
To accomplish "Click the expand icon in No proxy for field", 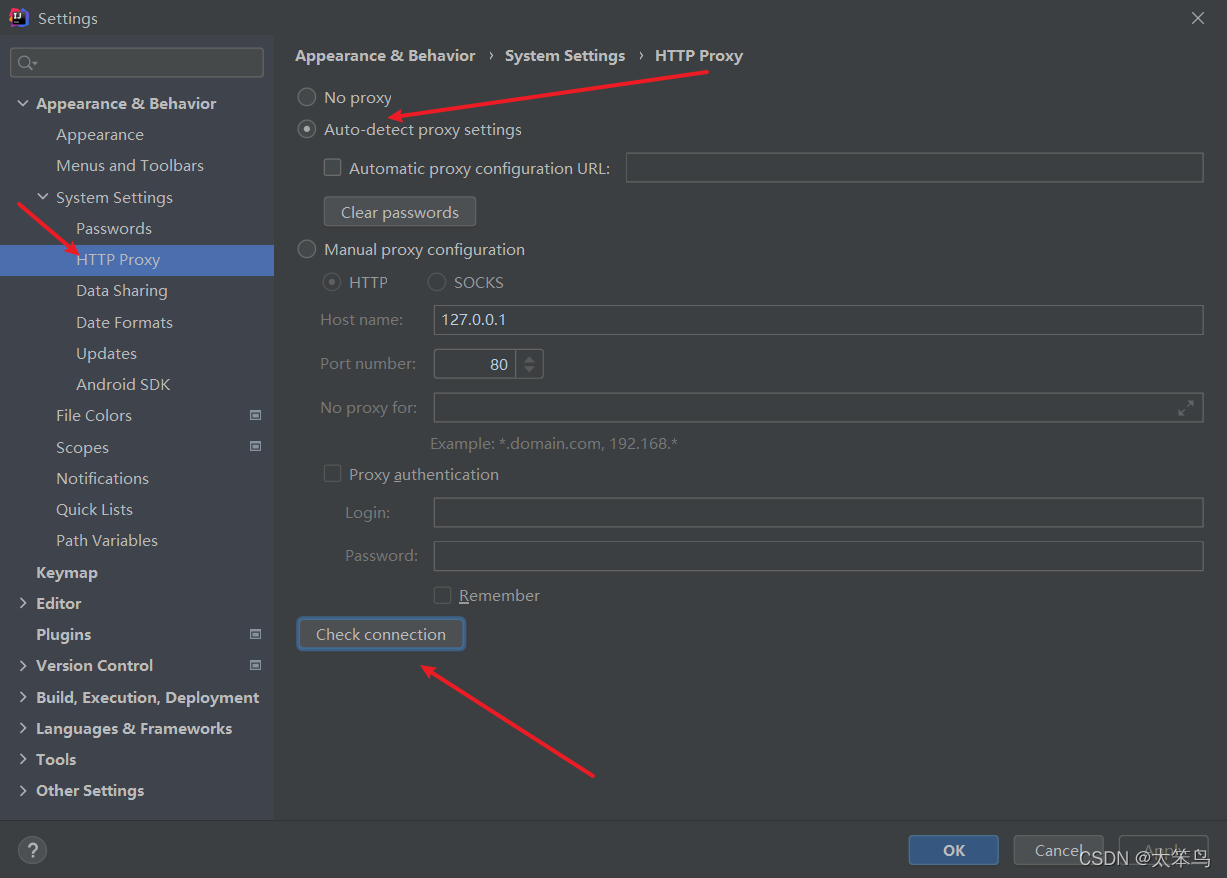I will click(x=1186, y=408).
